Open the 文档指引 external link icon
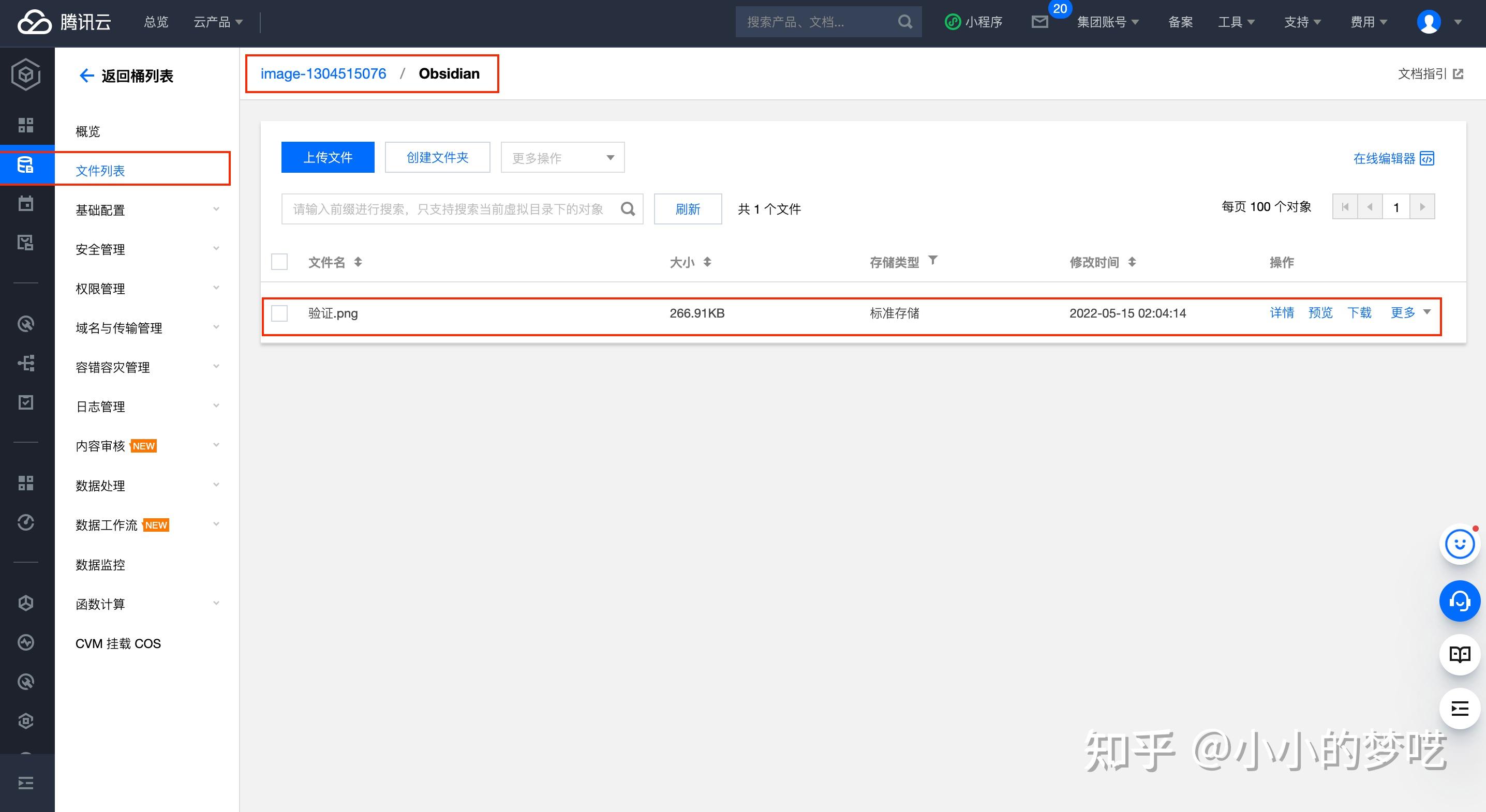Screen dimensions: 1486x812 point(1460,74)
